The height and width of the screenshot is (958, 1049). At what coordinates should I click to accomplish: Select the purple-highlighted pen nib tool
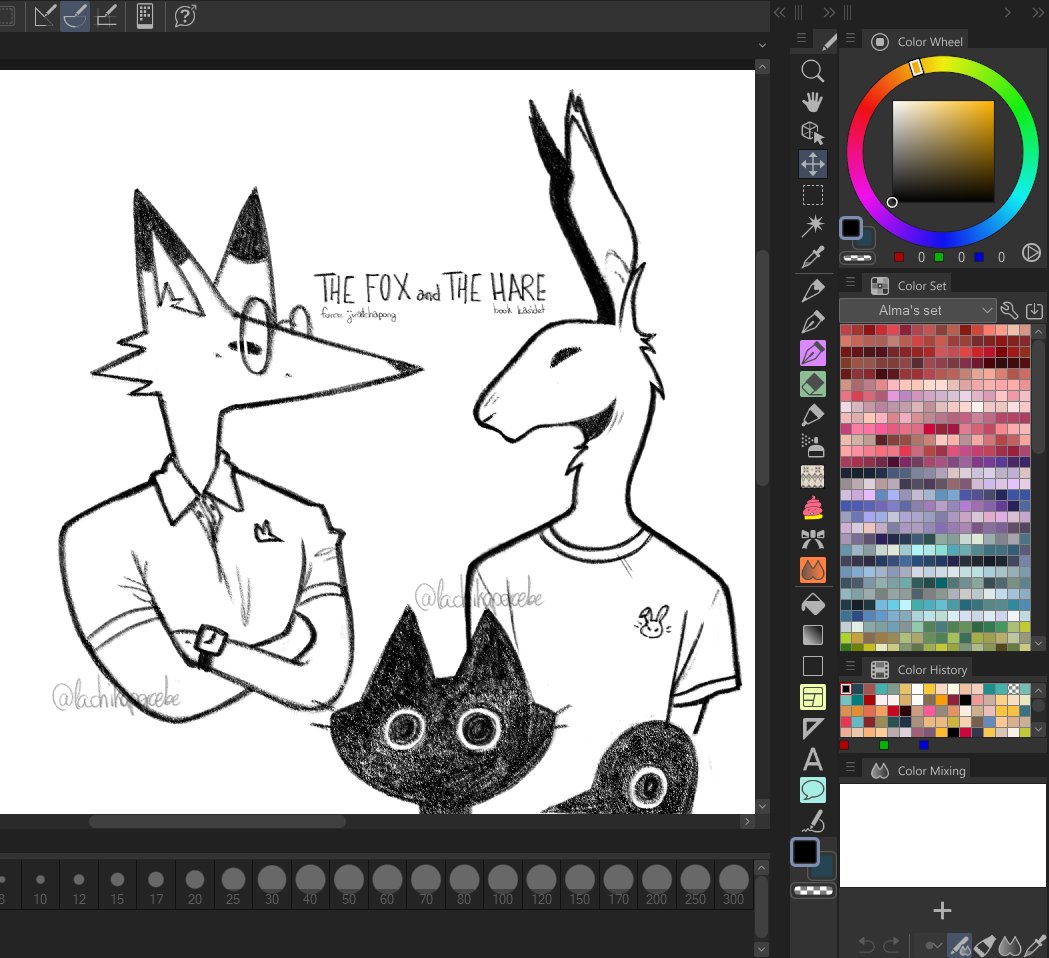812,353
